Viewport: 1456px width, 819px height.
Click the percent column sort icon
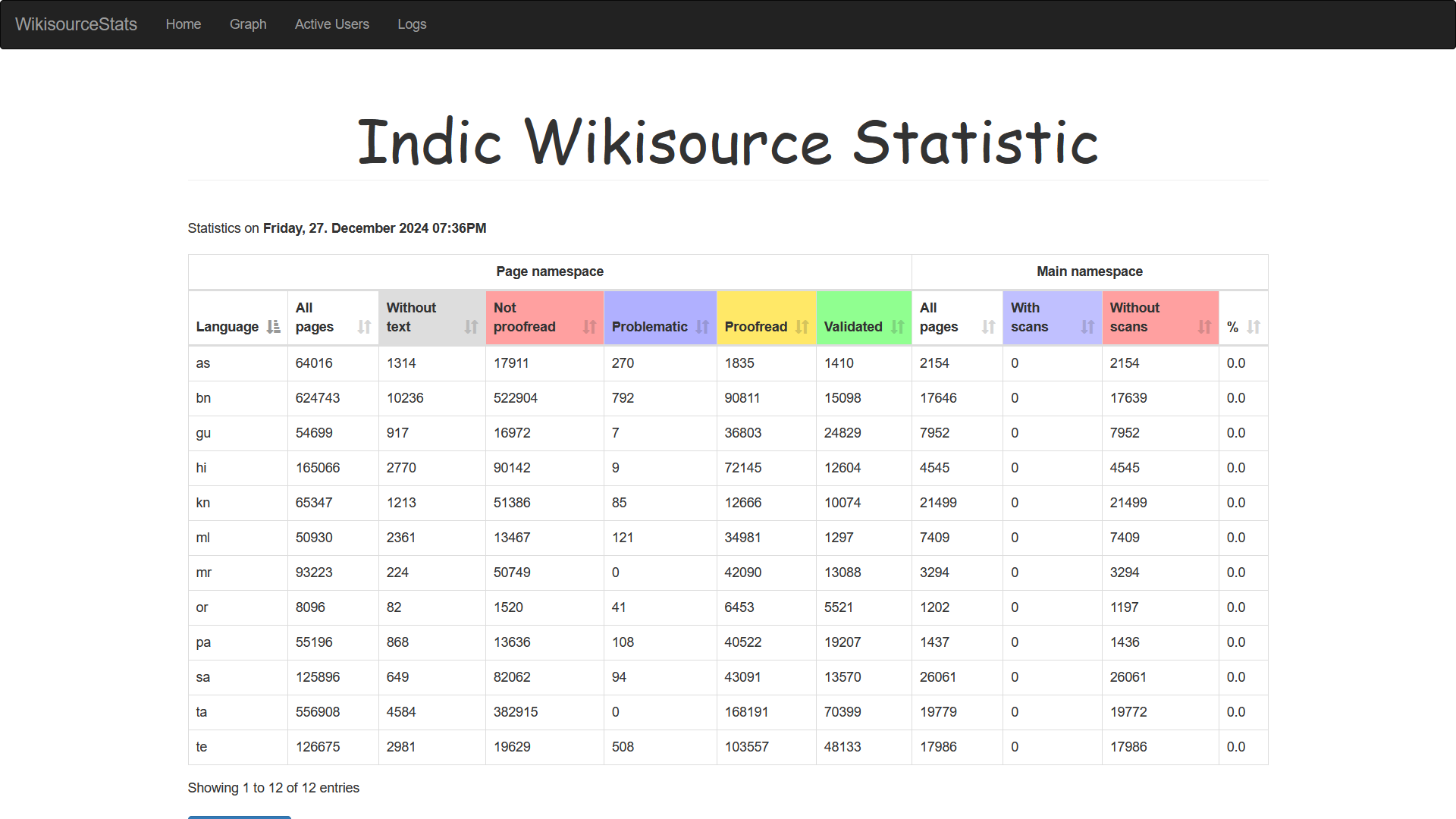click(1254, 327)
